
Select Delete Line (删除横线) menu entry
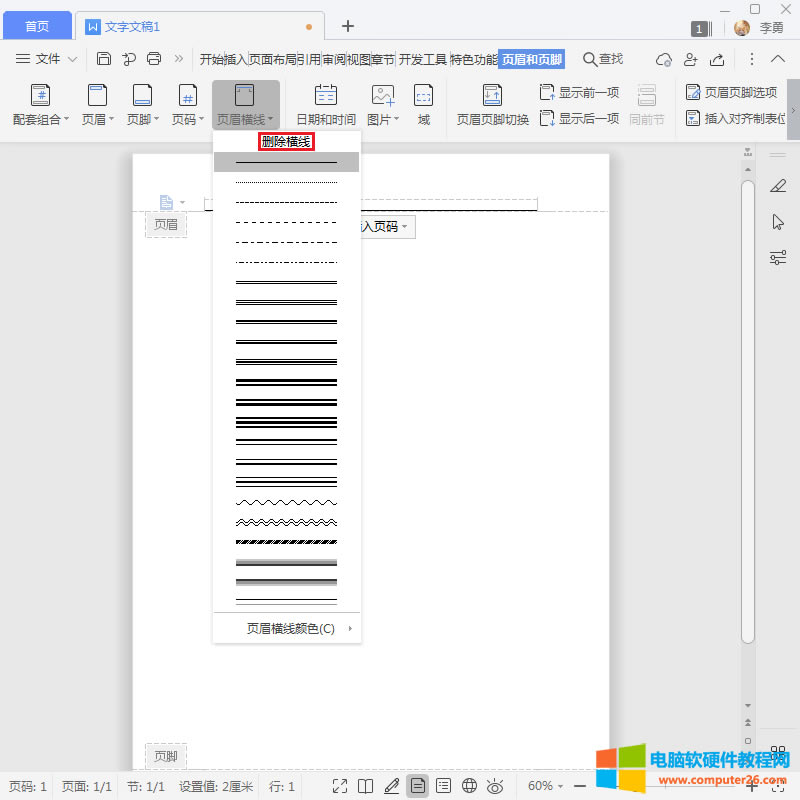tap(286, 142)
